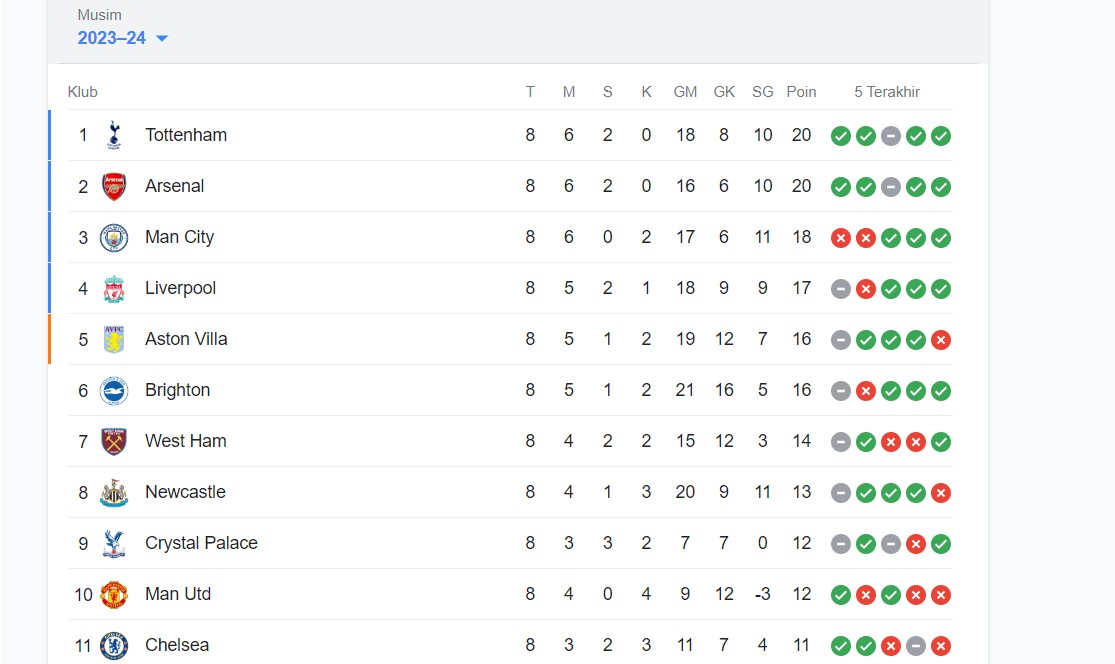
Task: Click Man City's first loss indicator
Action: (x=841, y=238)
